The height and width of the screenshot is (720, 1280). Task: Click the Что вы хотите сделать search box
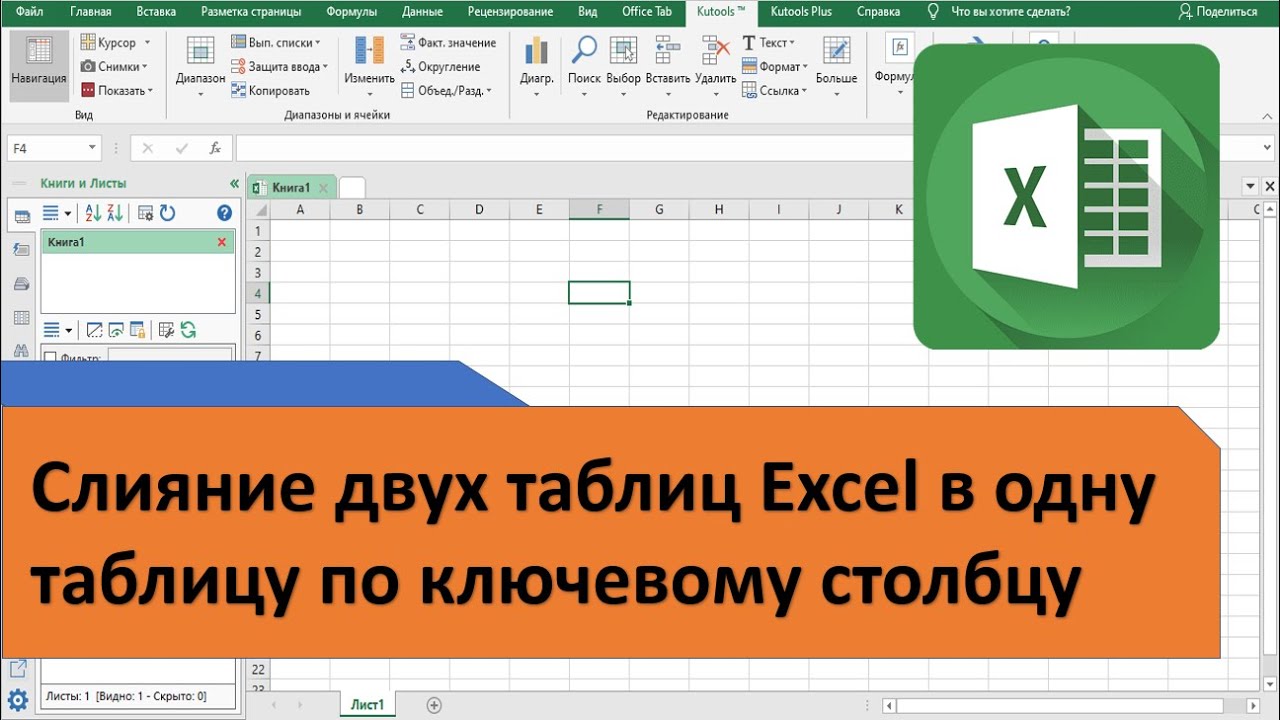tap(998, 12)
